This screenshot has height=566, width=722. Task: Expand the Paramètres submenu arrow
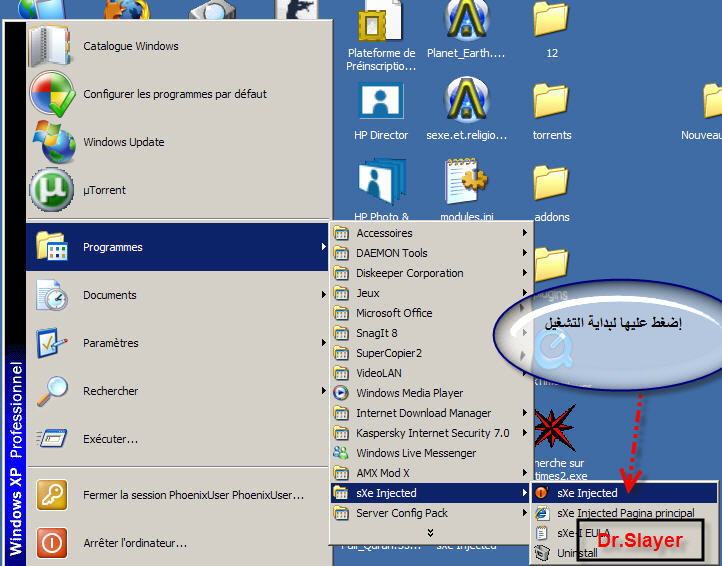[x=324, y=343]
